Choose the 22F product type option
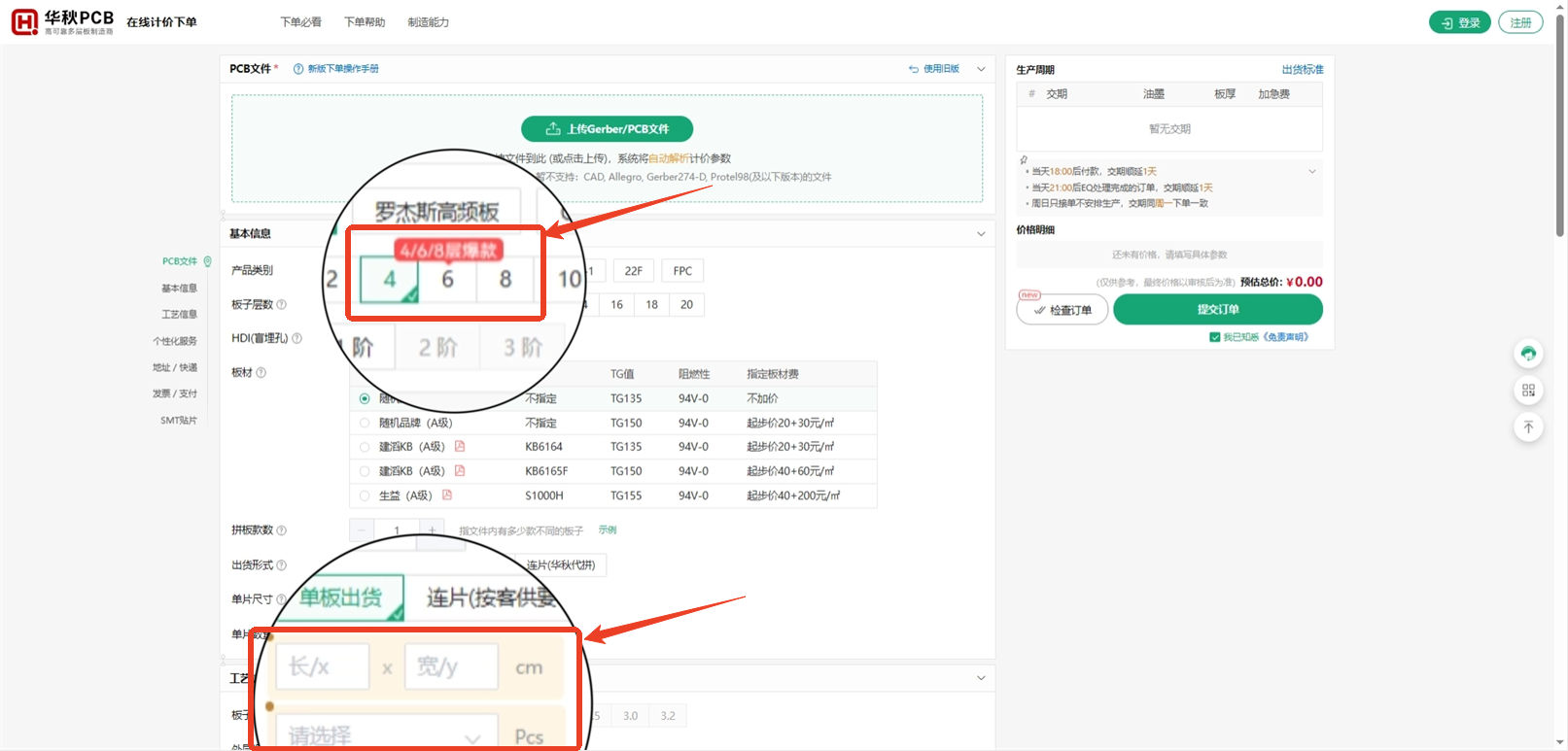 pos(634,271)
